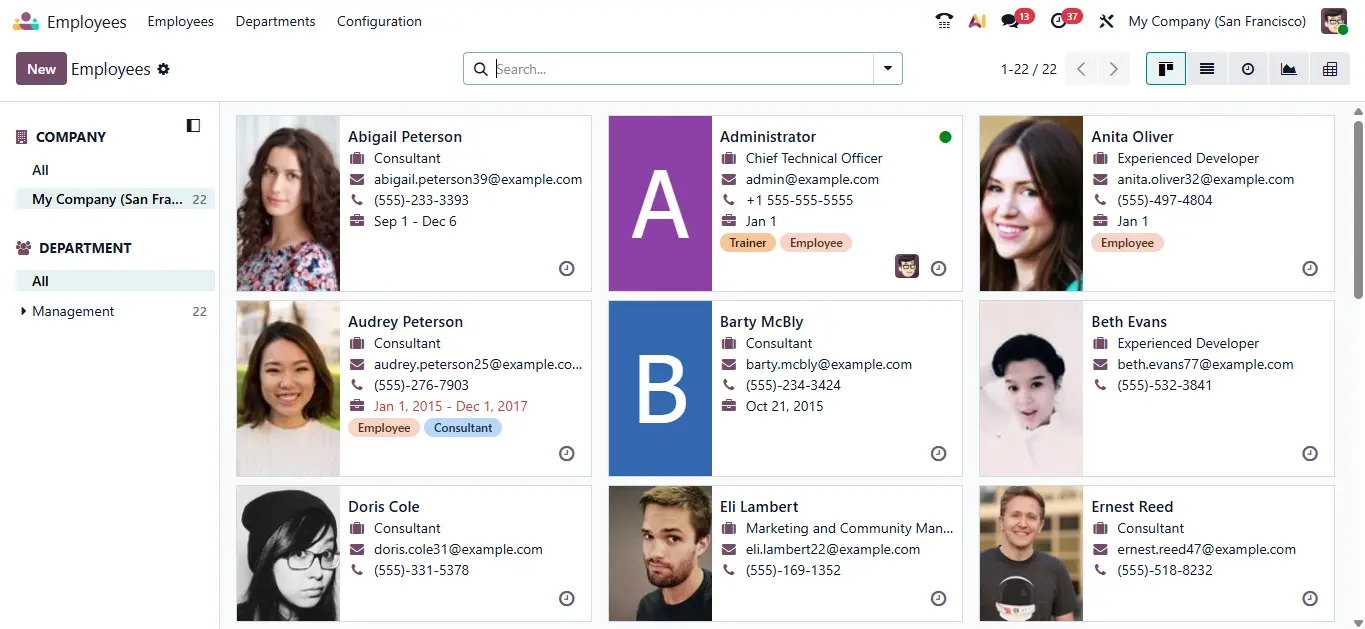Image resolution: width=1365 pixels, height=629 pixels.
Task: Open Doris Cole's name
Action: (x=384, y=507)
